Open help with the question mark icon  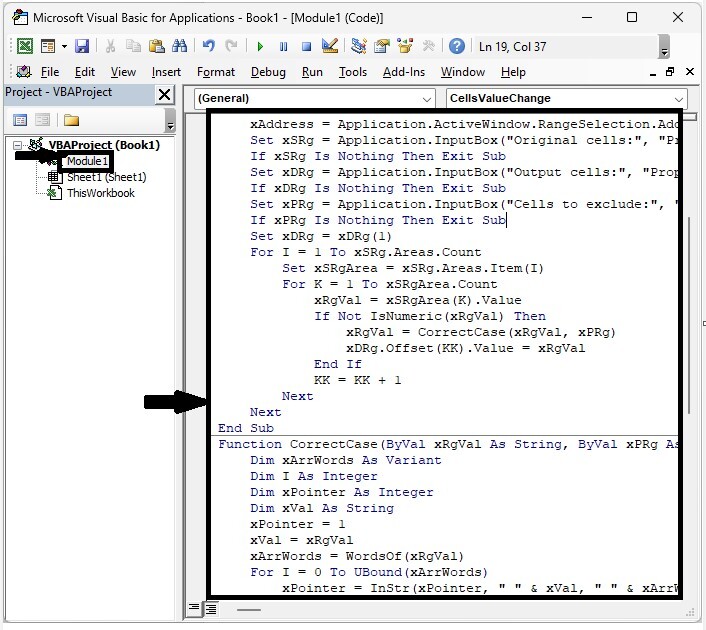[x=456, y=46]
